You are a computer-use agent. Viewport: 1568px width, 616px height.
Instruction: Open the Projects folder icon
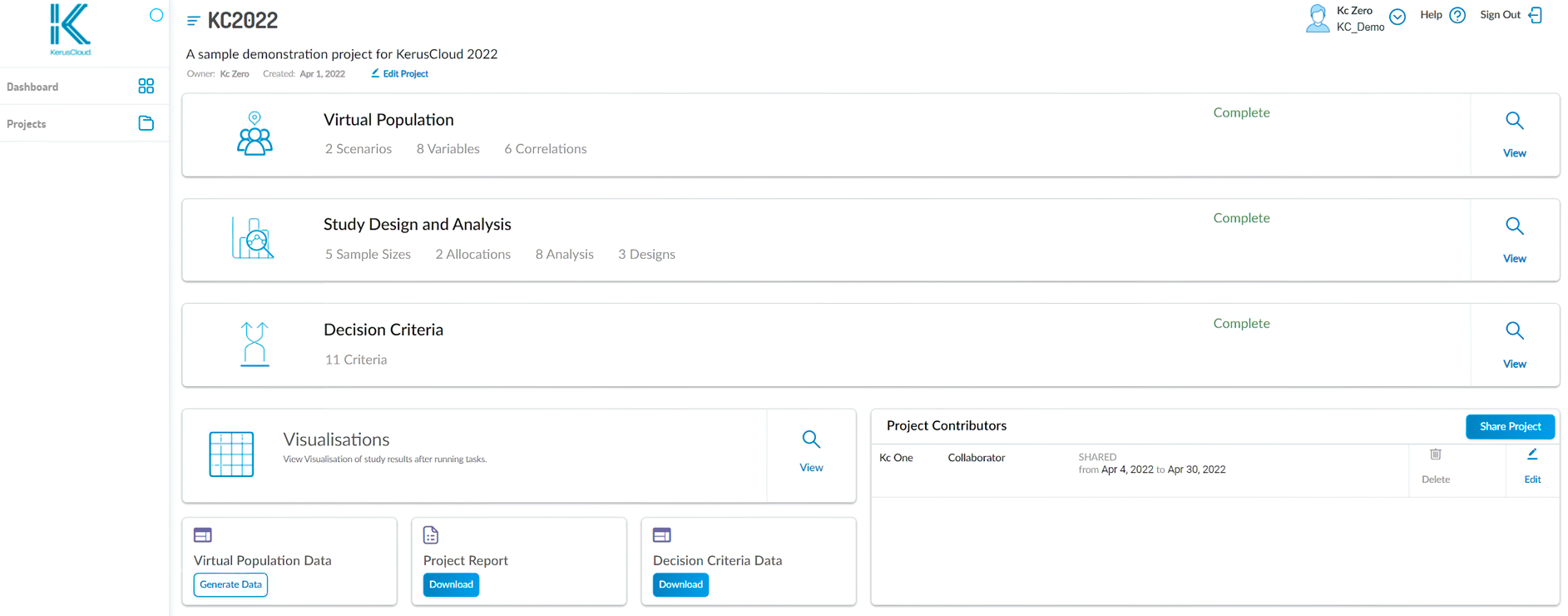pyautogui.click(x=146, y=123)
